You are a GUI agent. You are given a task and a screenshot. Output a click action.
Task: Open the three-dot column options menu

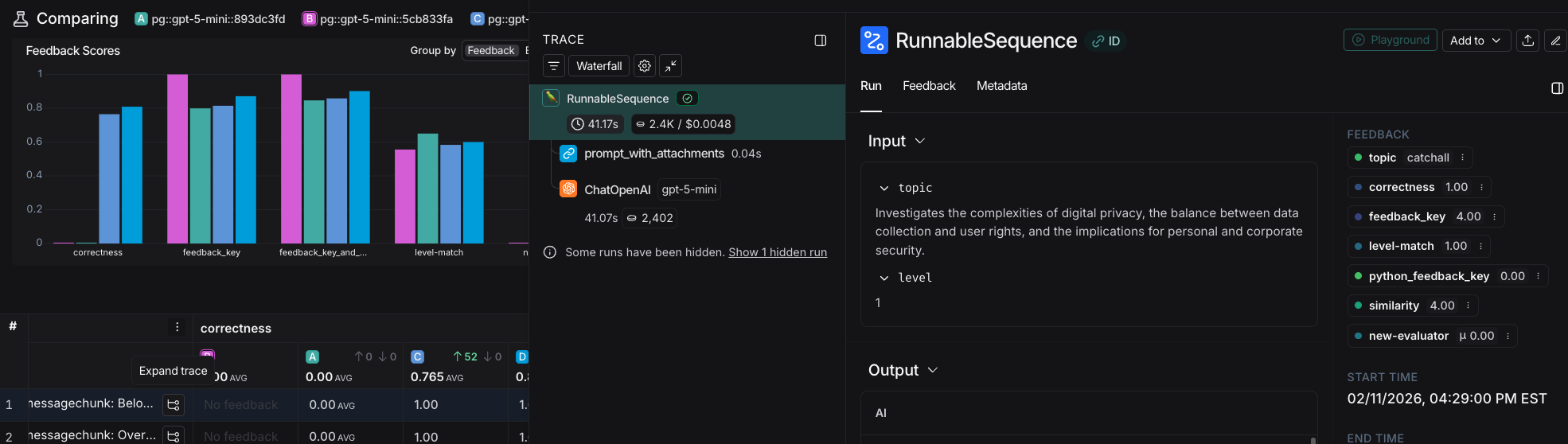(177, 327)
